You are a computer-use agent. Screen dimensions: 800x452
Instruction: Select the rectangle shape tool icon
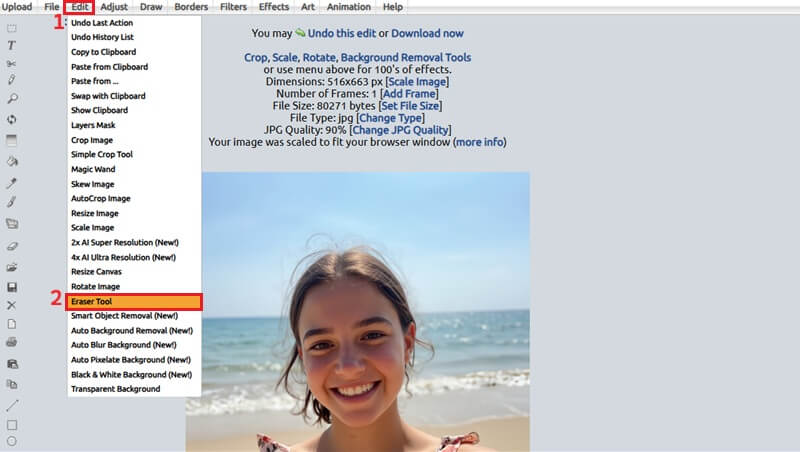point(12,425)
